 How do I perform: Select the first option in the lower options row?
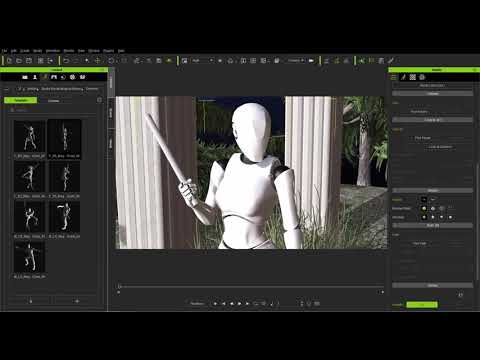click(x=424, y=217)
